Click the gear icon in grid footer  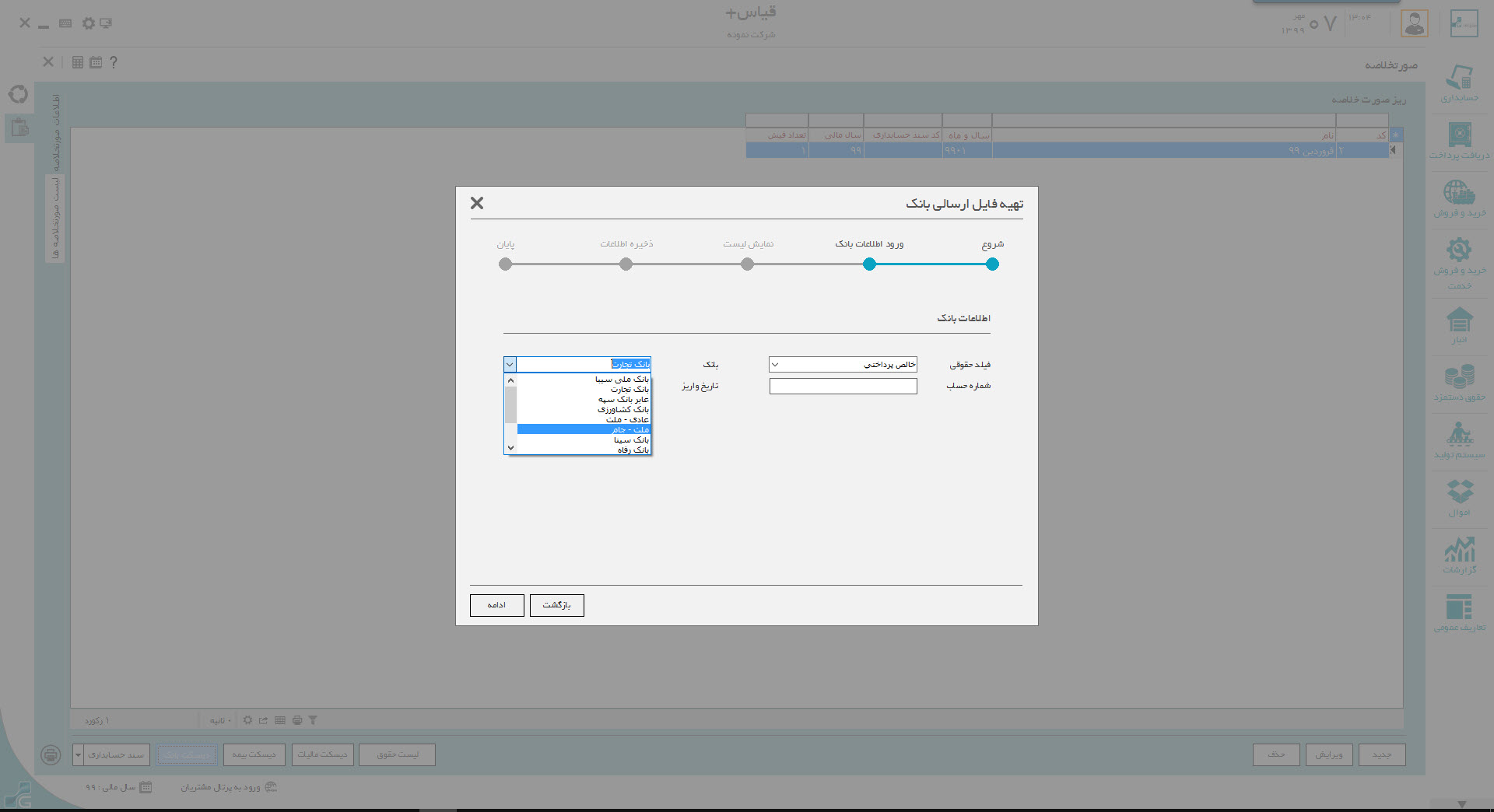coord(247,720)
